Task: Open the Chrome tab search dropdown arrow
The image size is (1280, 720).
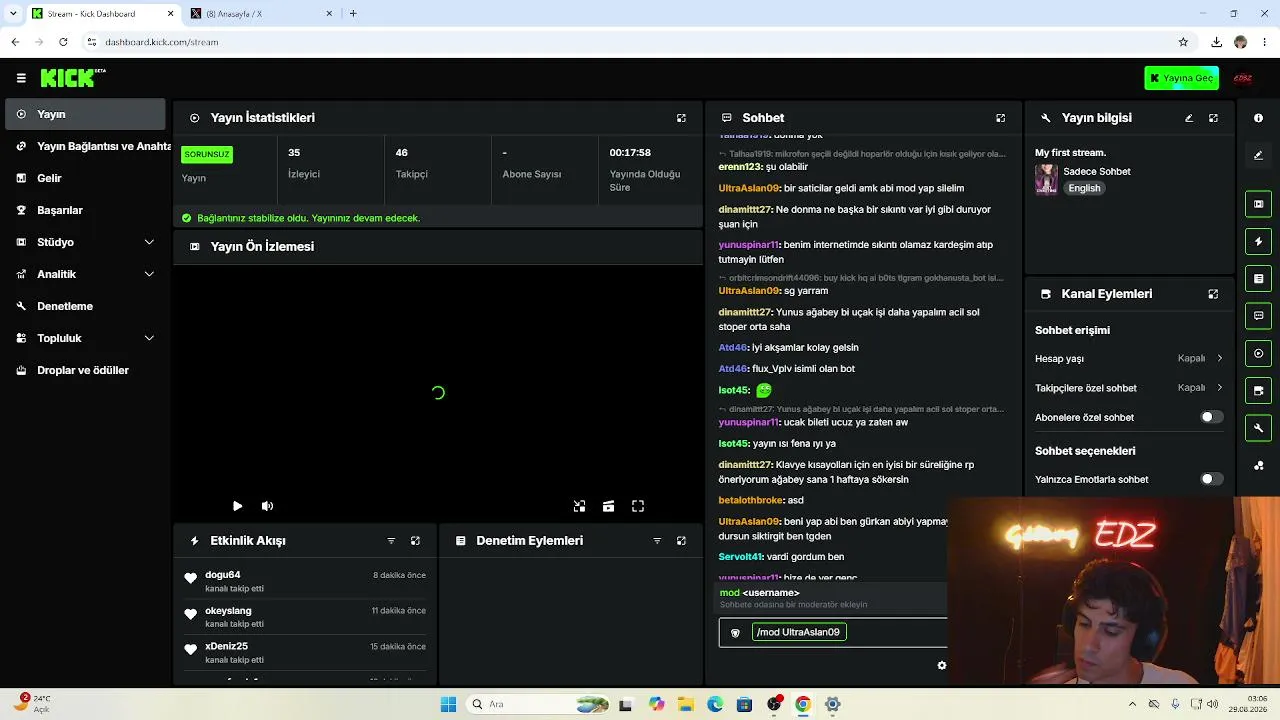Action: point(13,13)
